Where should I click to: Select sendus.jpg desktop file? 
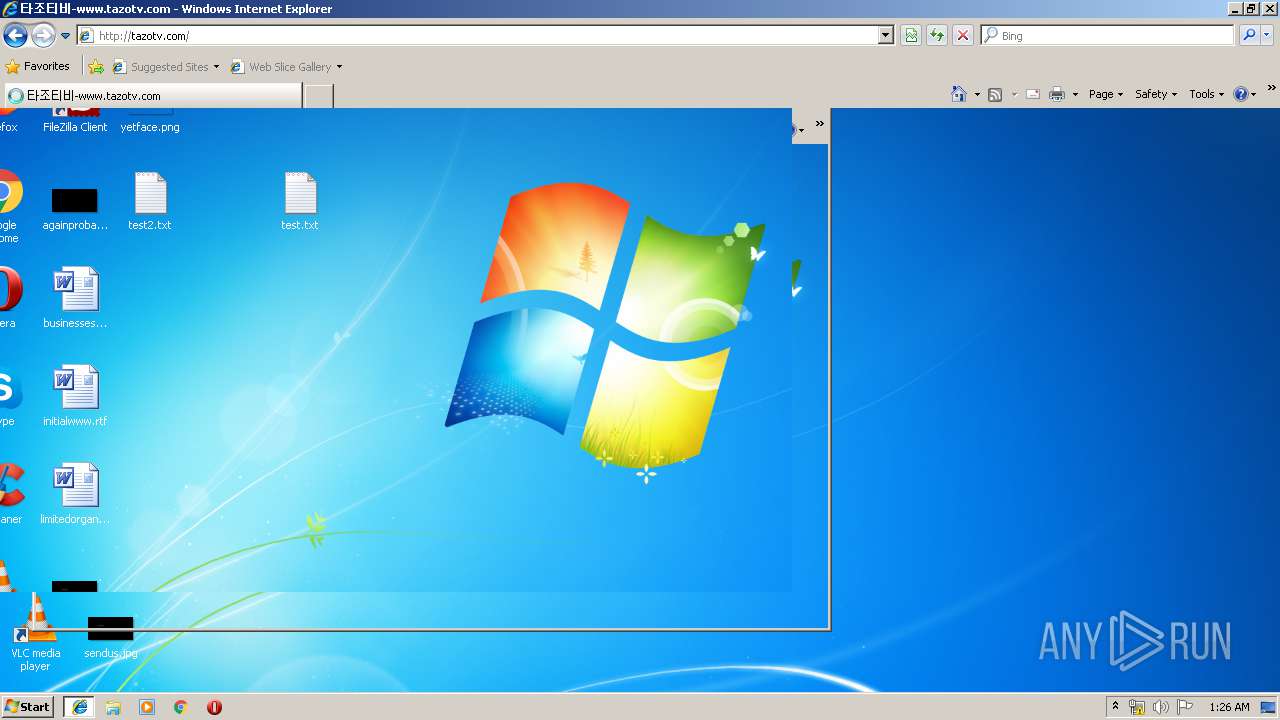[x=111, y=636]
